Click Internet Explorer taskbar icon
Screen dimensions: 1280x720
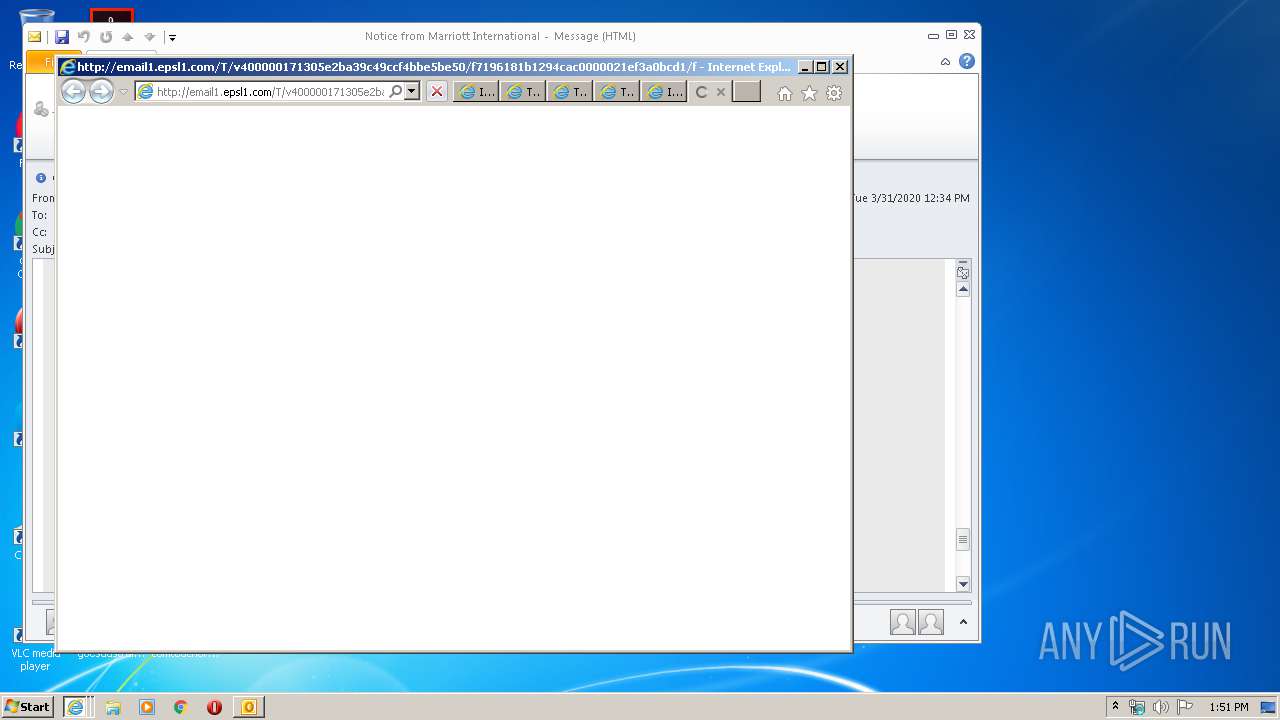(75, 707)
